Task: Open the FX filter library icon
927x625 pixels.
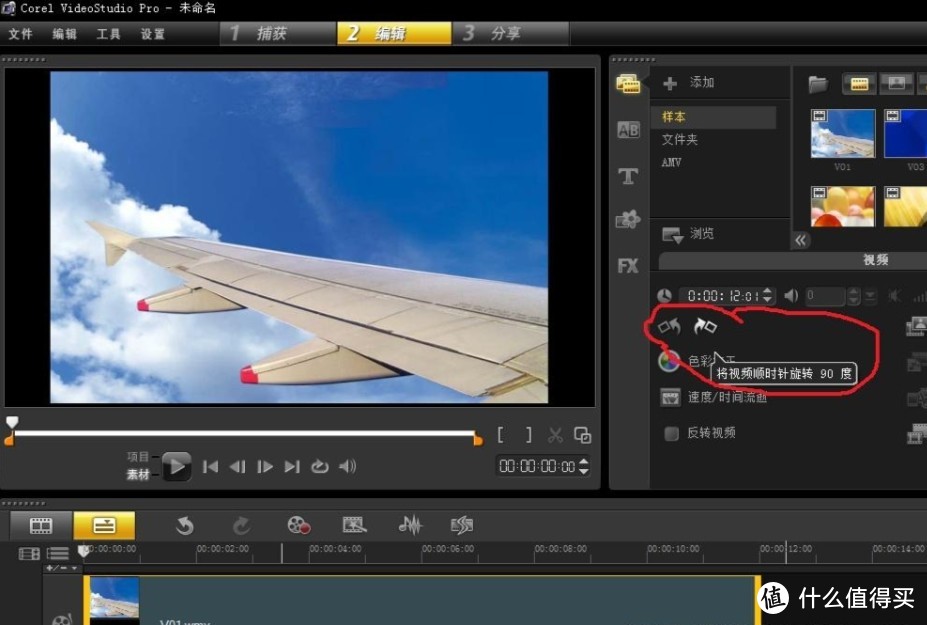Action: 628,266
